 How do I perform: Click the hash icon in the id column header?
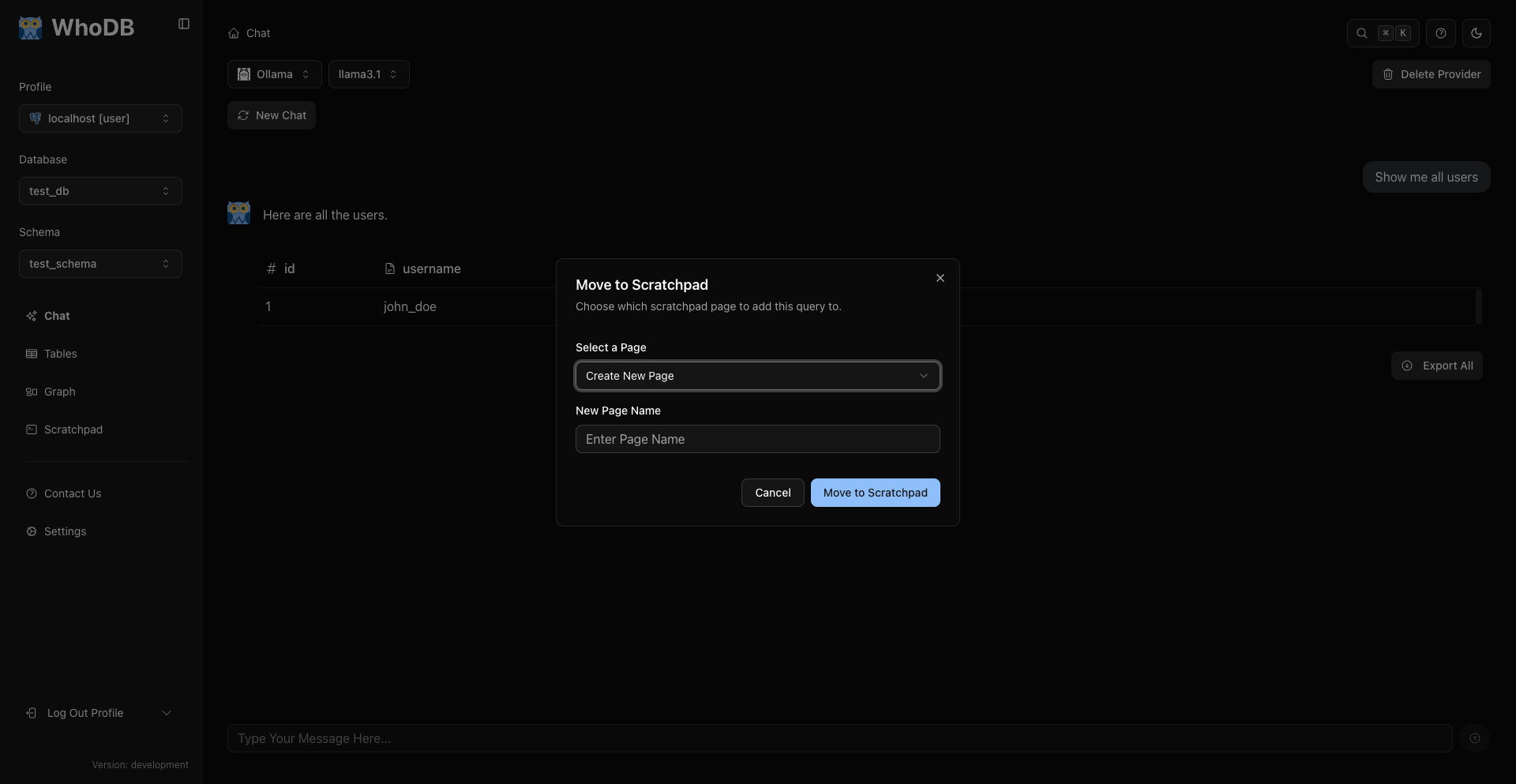point(271,268)
